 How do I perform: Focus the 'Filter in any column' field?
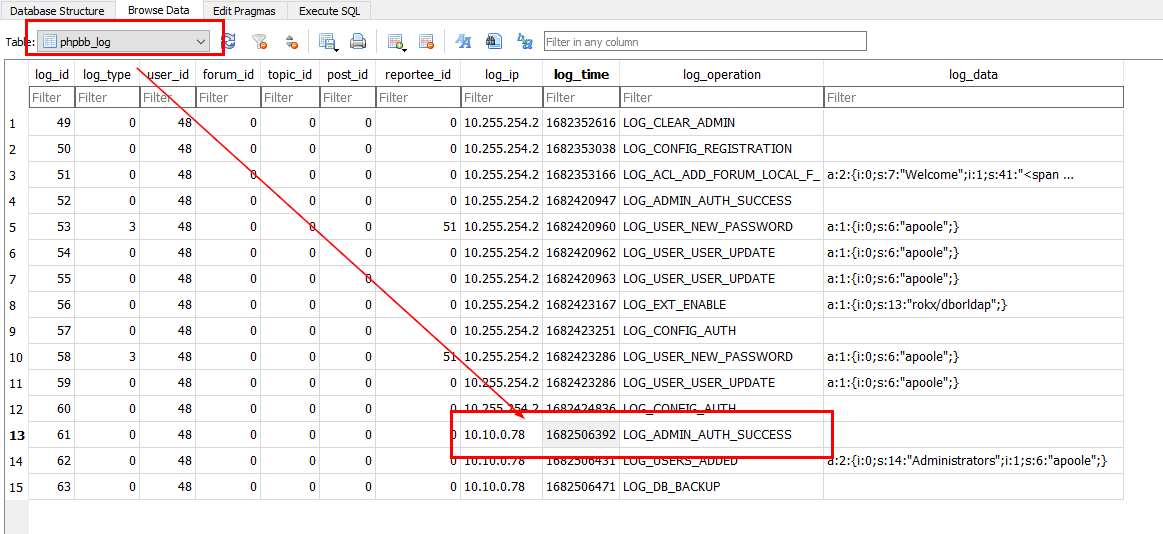tap(704, 42)
